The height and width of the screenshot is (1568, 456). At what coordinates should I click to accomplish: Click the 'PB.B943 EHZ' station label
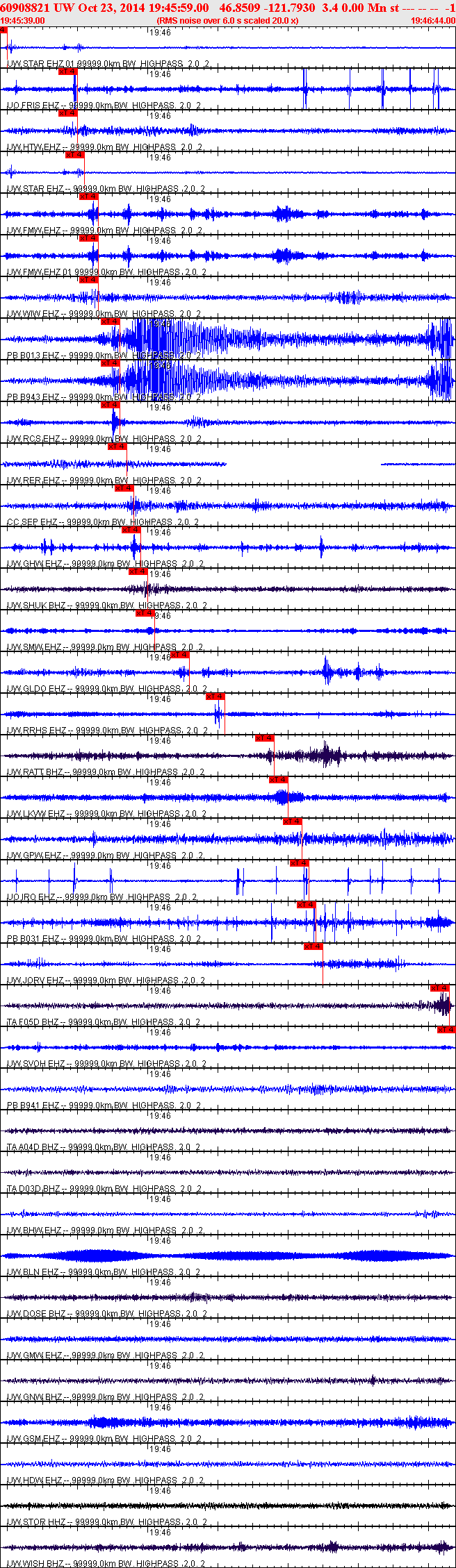pos(33,397)
